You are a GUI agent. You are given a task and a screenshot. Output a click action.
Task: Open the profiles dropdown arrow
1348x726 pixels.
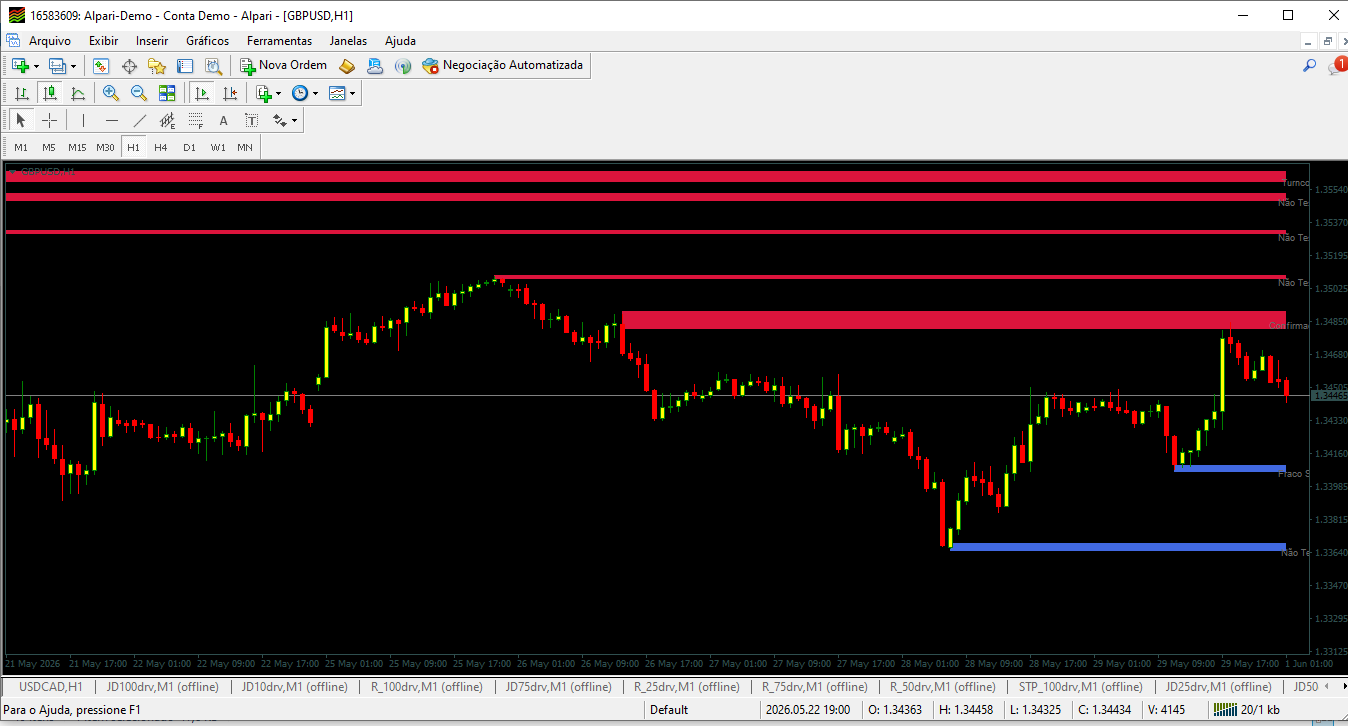click(x=73, y=66)
